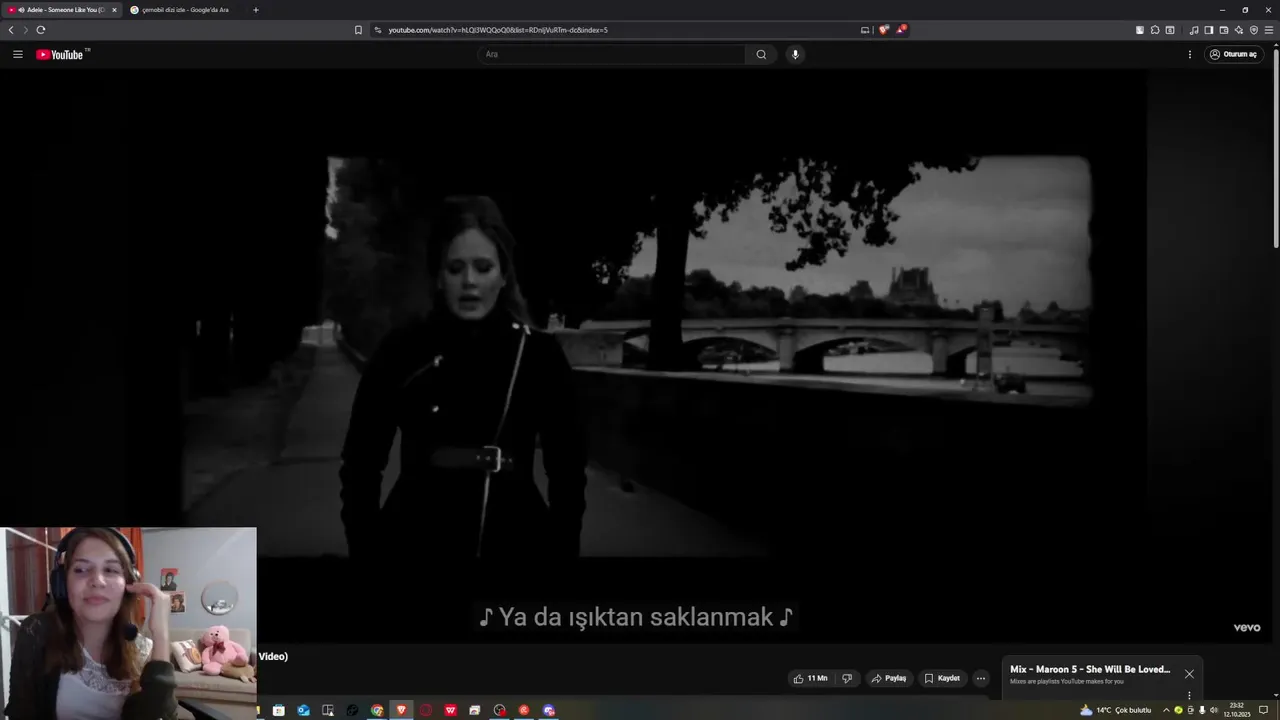Open the cast/picture-in-picture icon in address bar
The width and height of the screenshot is (1280, 720).
click(865, 30)
